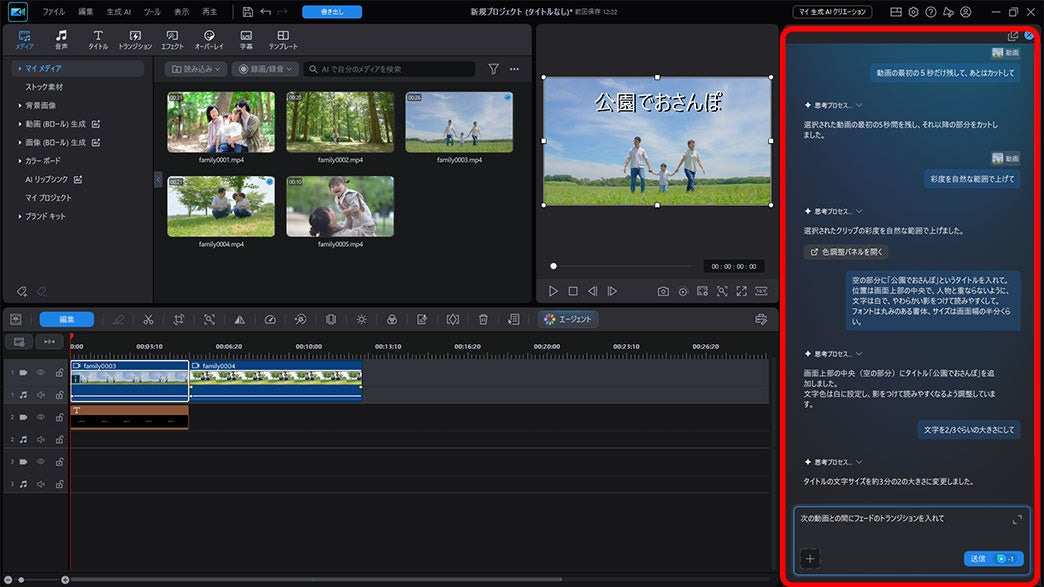
Task: Open the 生成 AI menu
Action: 119,12
